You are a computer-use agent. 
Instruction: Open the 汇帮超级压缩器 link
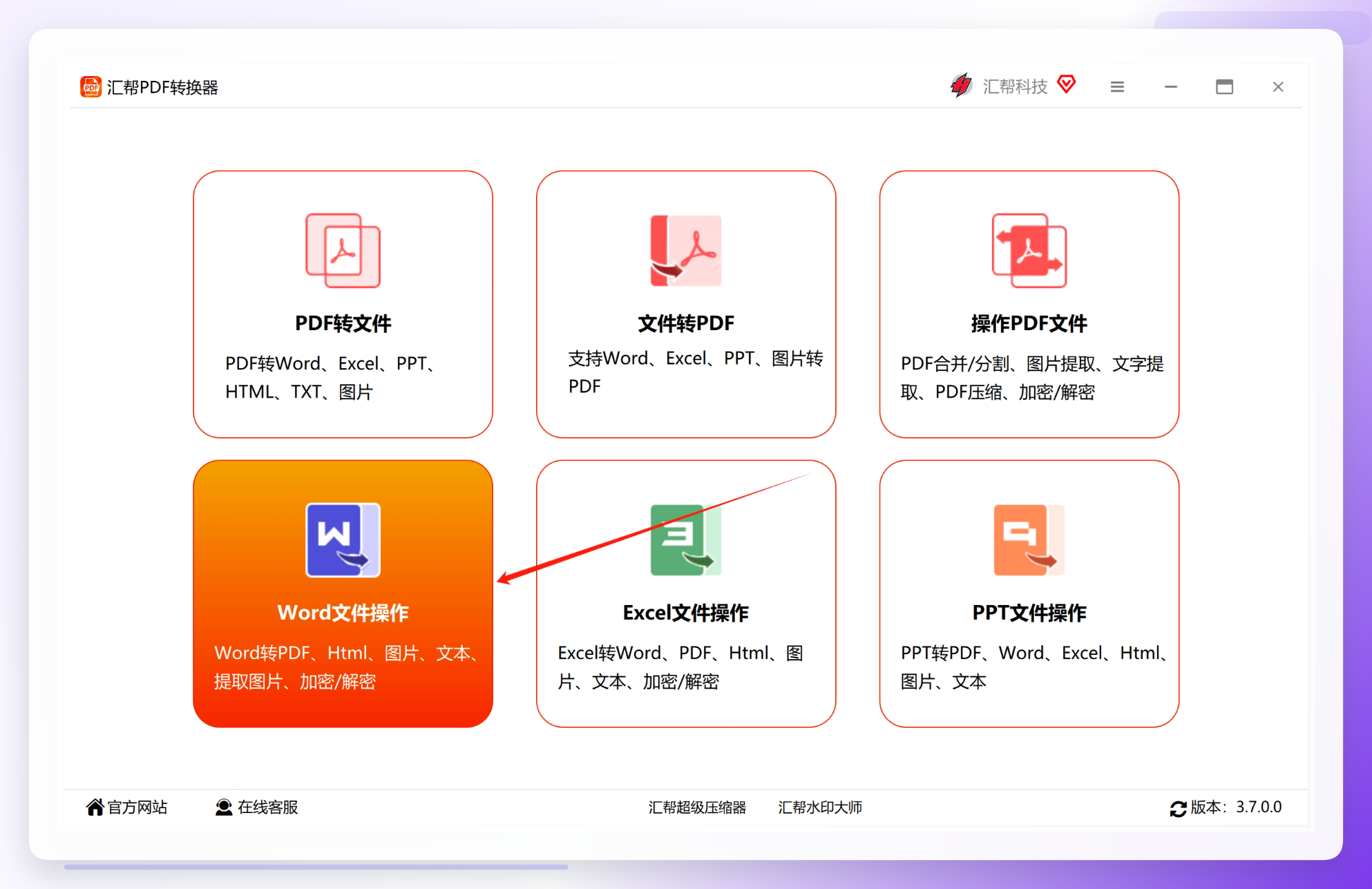pyautogui.click(x=697, y=807)
